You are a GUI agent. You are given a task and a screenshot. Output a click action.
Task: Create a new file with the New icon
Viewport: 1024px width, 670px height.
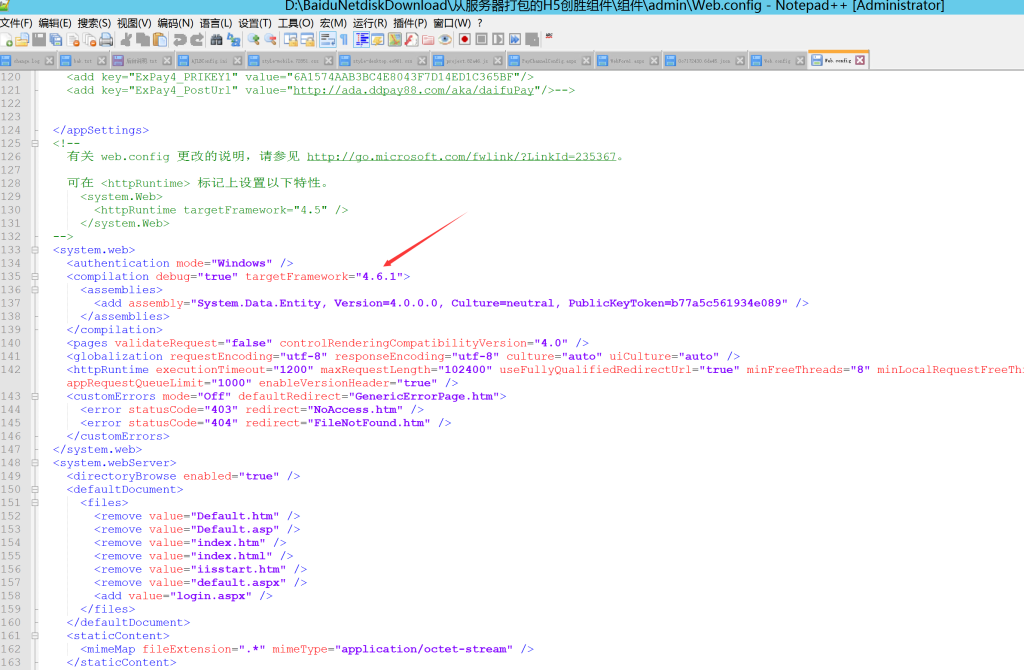(x=5, y=39)
